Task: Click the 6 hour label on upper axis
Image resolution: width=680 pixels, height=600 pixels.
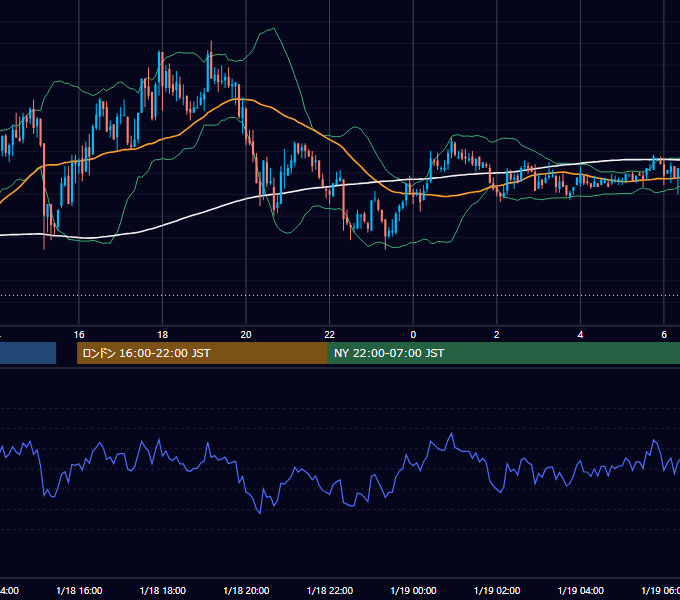Action: click(664, 335)
